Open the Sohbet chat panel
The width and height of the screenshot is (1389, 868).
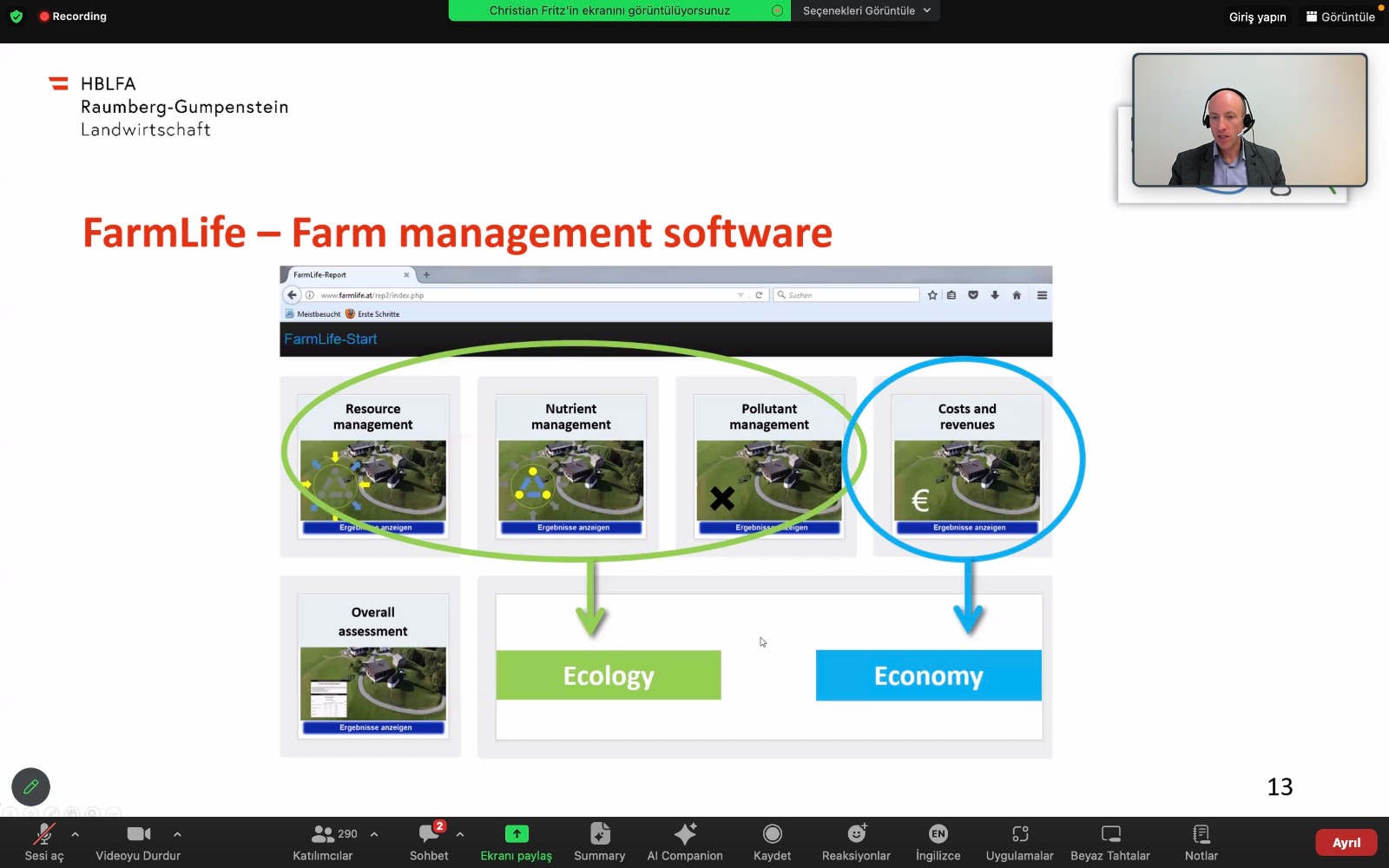click(429, 835)
